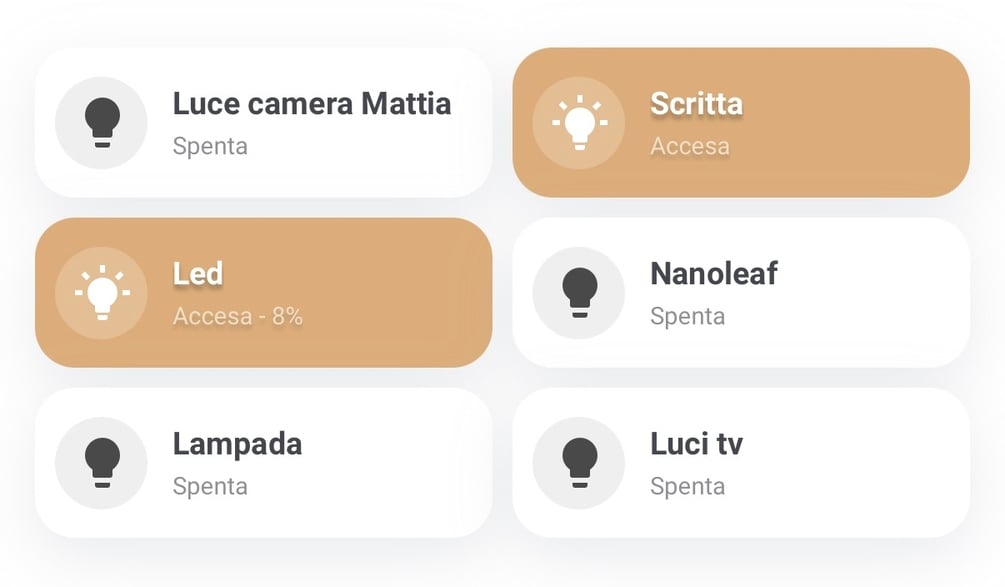Click the "Scritta" title text
The image size is (1005, 587).
696,103
